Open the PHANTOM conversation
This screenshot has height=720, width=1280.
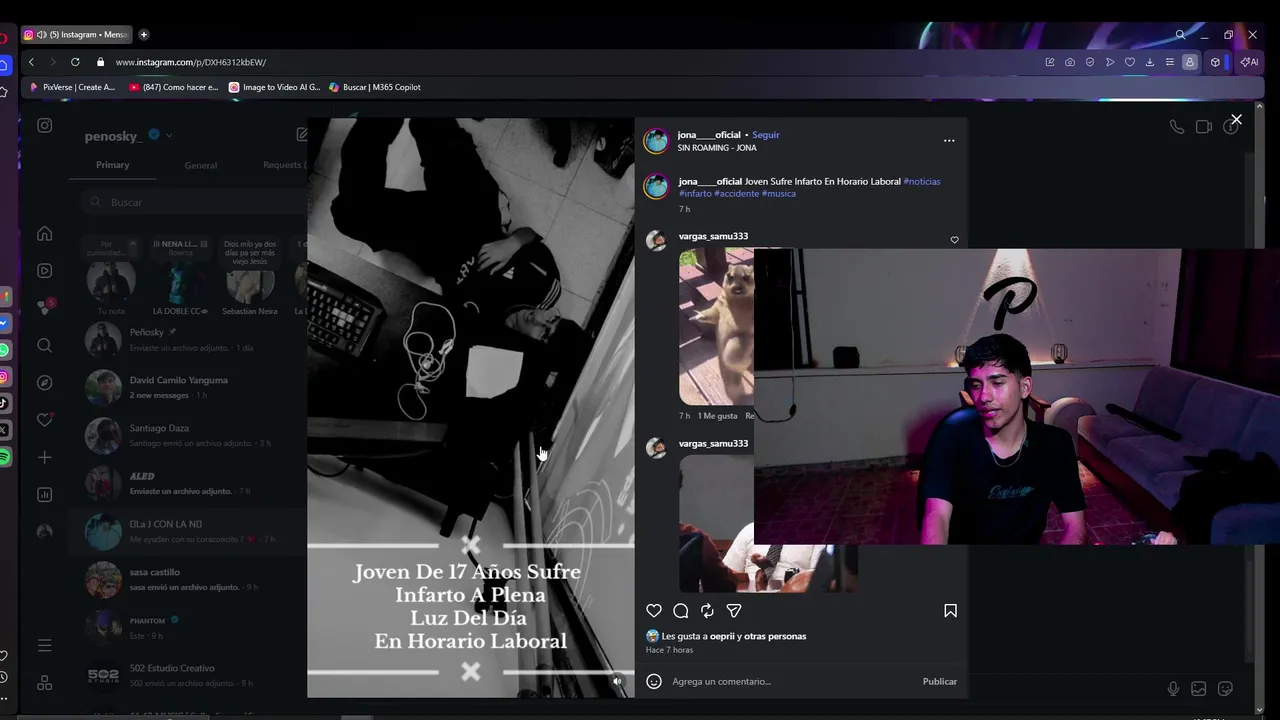pos(188,627)
